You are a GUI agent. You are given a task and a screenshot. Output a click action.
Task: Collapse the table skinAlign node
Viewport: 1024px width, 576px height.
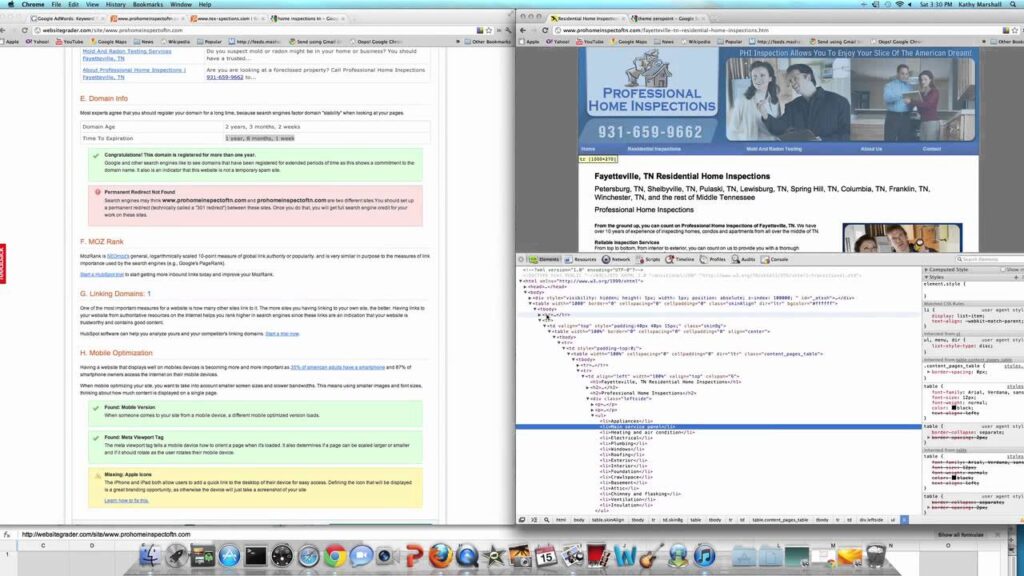[x=530, y=304]
